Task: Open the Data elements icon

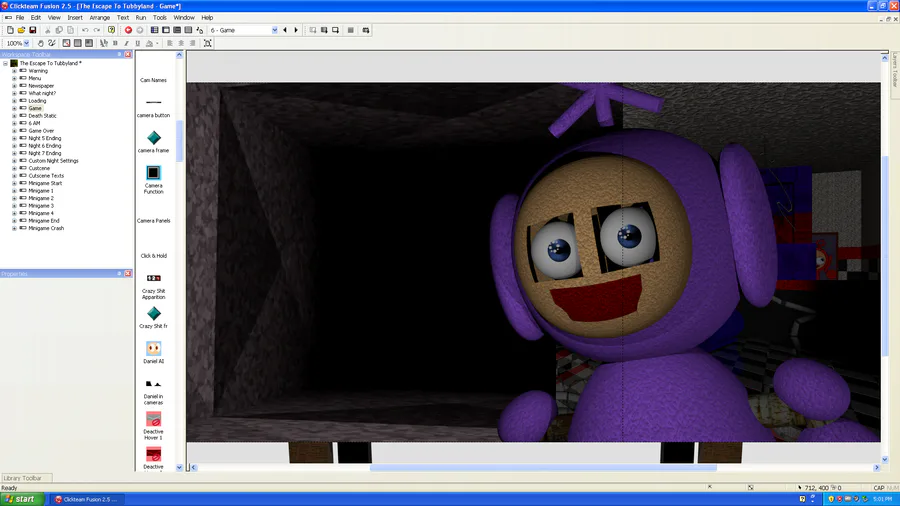Action: pos(200,30)
